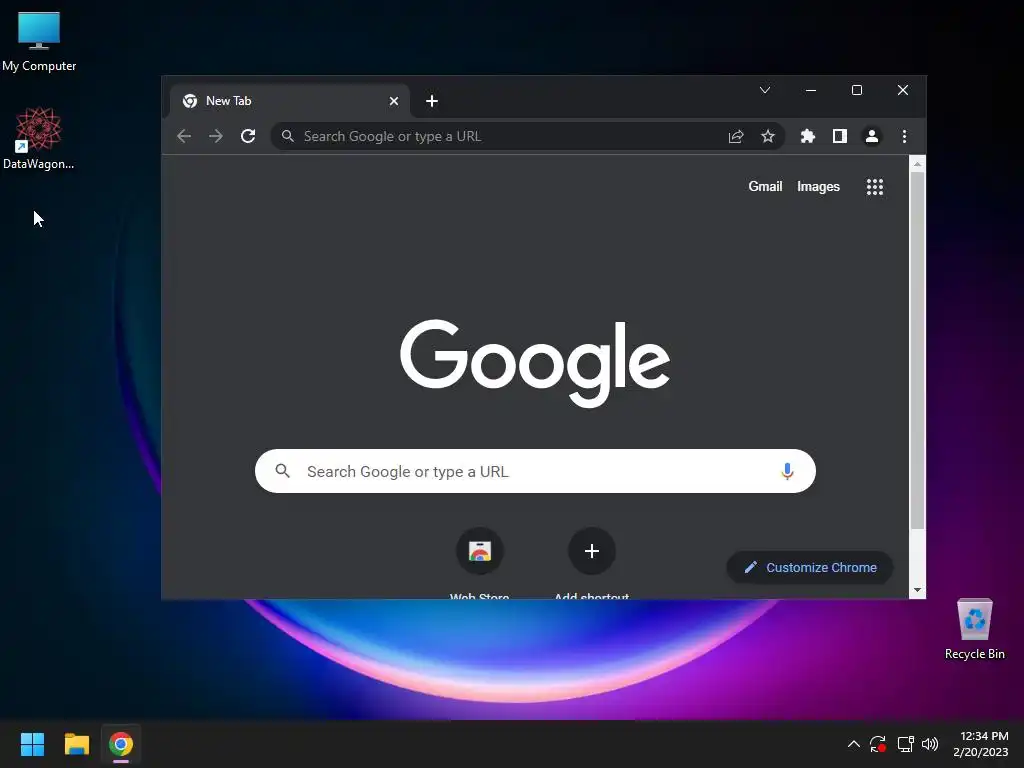Click the Google logo
This screenshot has height=768, width=1024.
pyautogui.click(x=535, y=362)
